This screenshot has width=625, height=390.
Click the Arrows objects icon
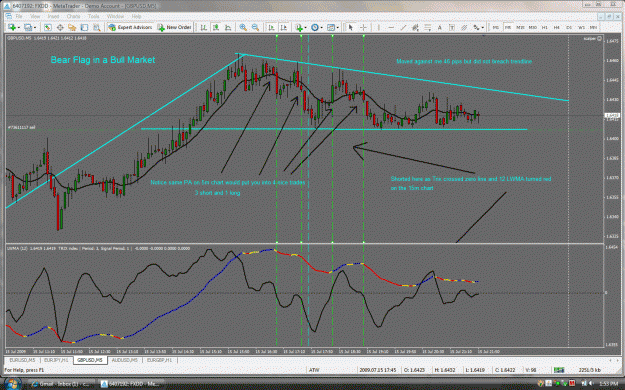476,27
